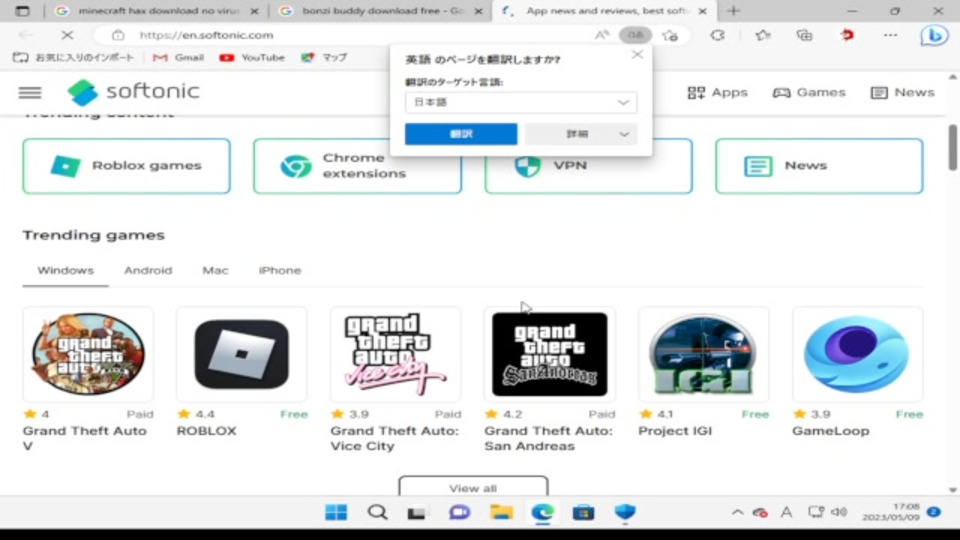
Task: Stop loading the page
Action: [x=67, y=35]
